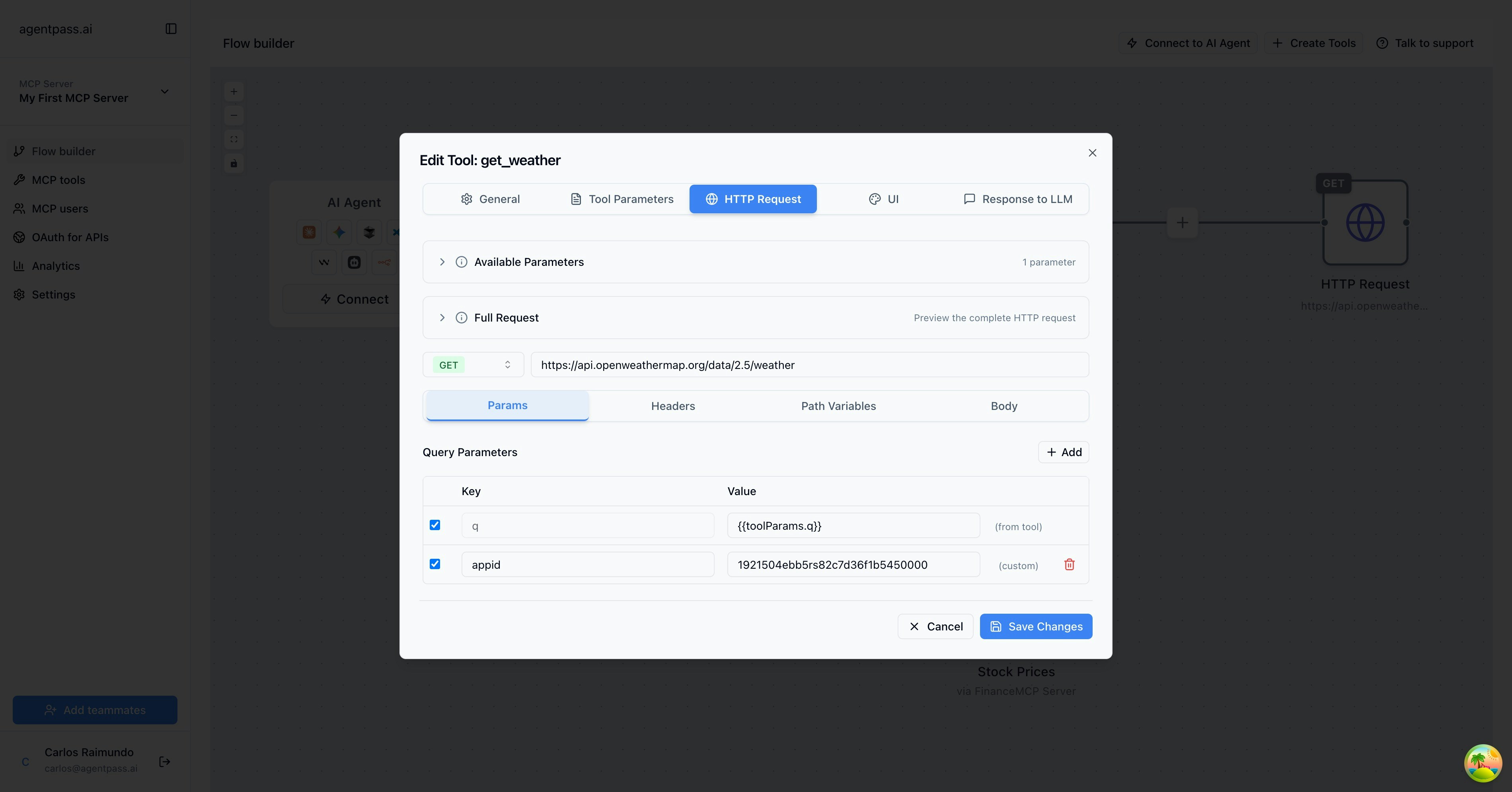
Task: Switch to the Headers tab
Action: [673, 406]
